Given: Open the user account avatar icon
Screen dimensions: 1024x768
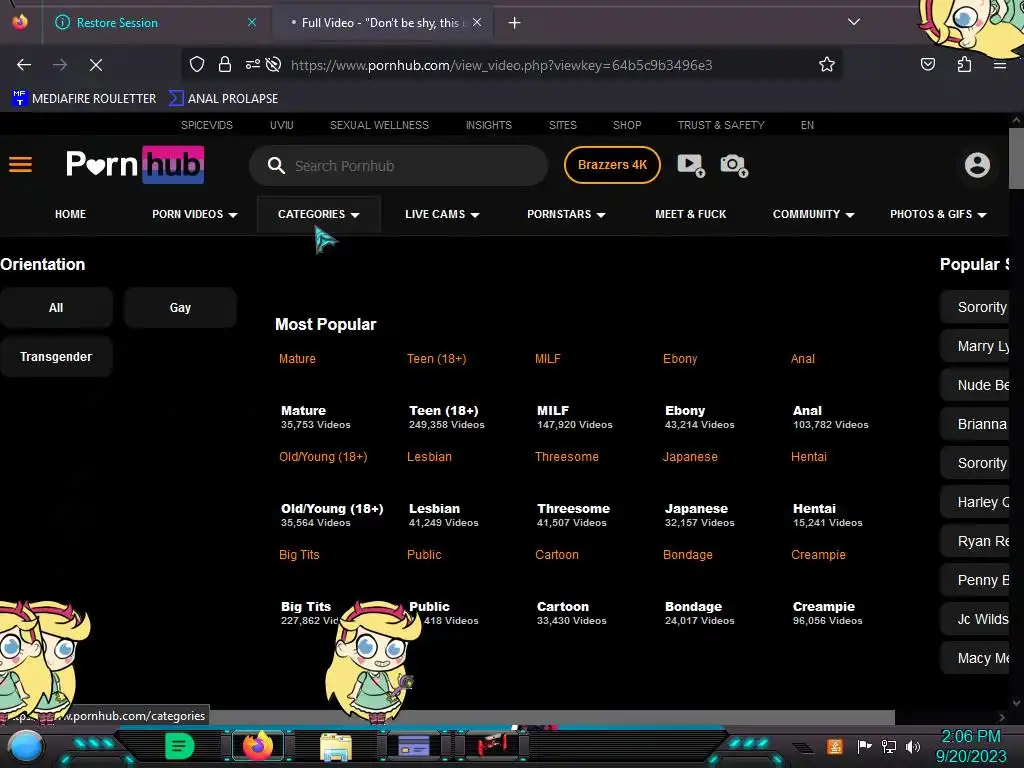Looking at the screenshot, I should pos(977,165).
